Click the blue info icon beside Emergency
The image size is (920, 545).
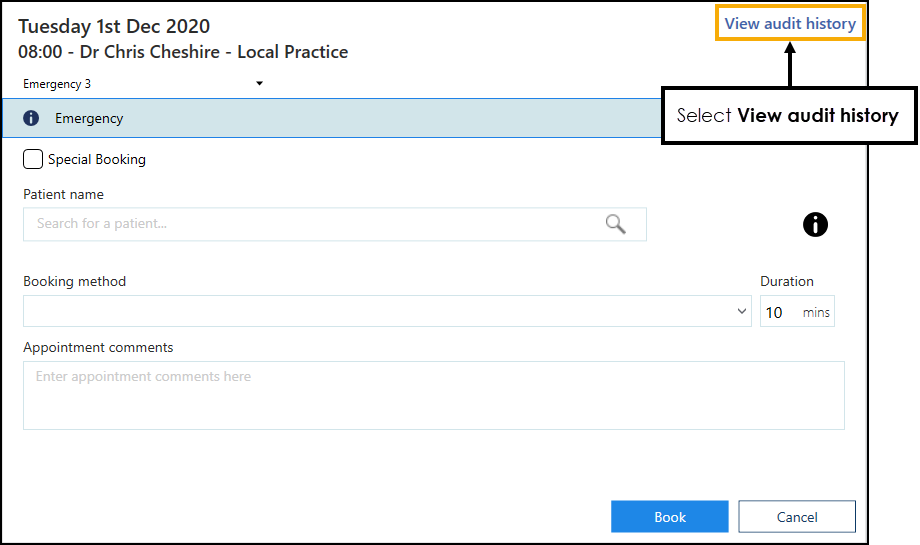click(31, 118)
